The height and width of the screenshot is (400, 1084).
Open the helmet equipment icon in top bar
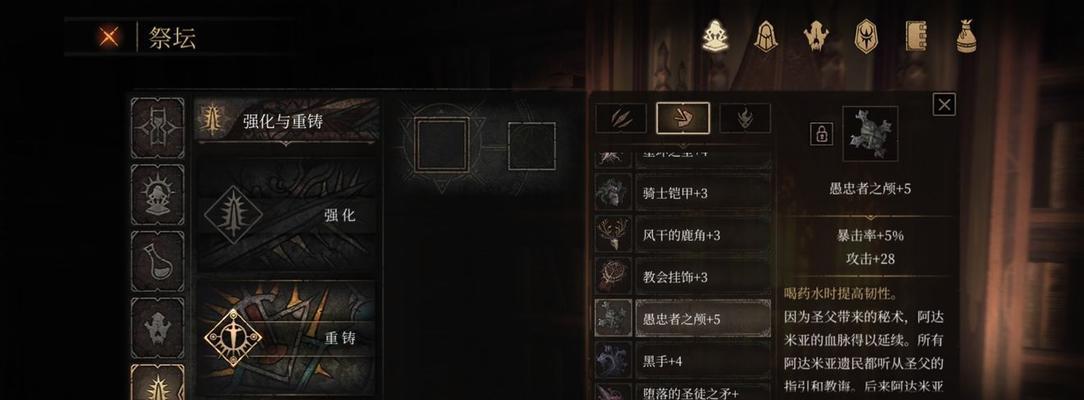765,36
